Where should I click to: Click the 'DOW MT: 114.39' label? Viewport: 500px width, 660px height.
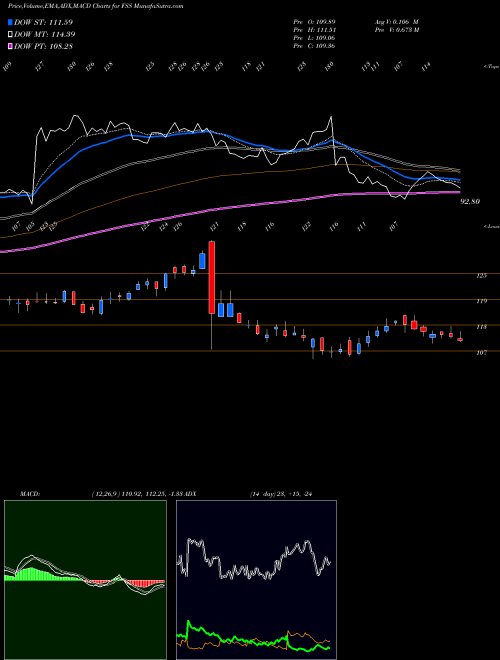coord(45,34)
